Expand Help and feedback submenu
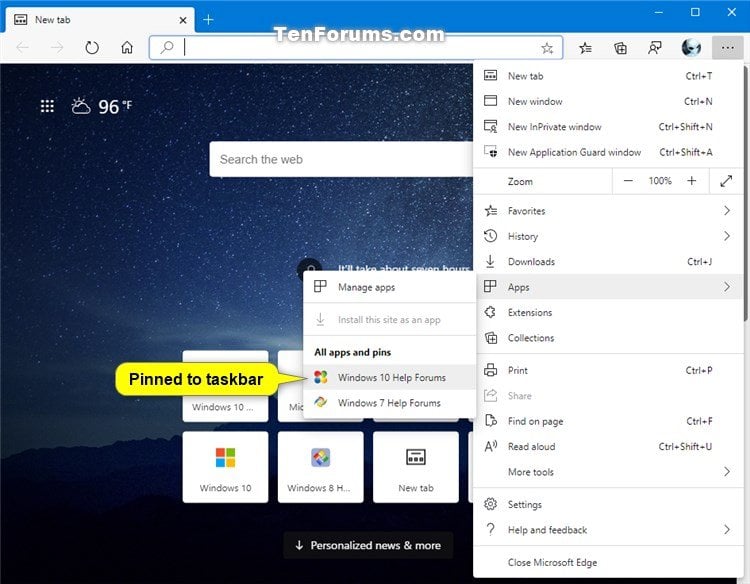 [x=607, y=529]
